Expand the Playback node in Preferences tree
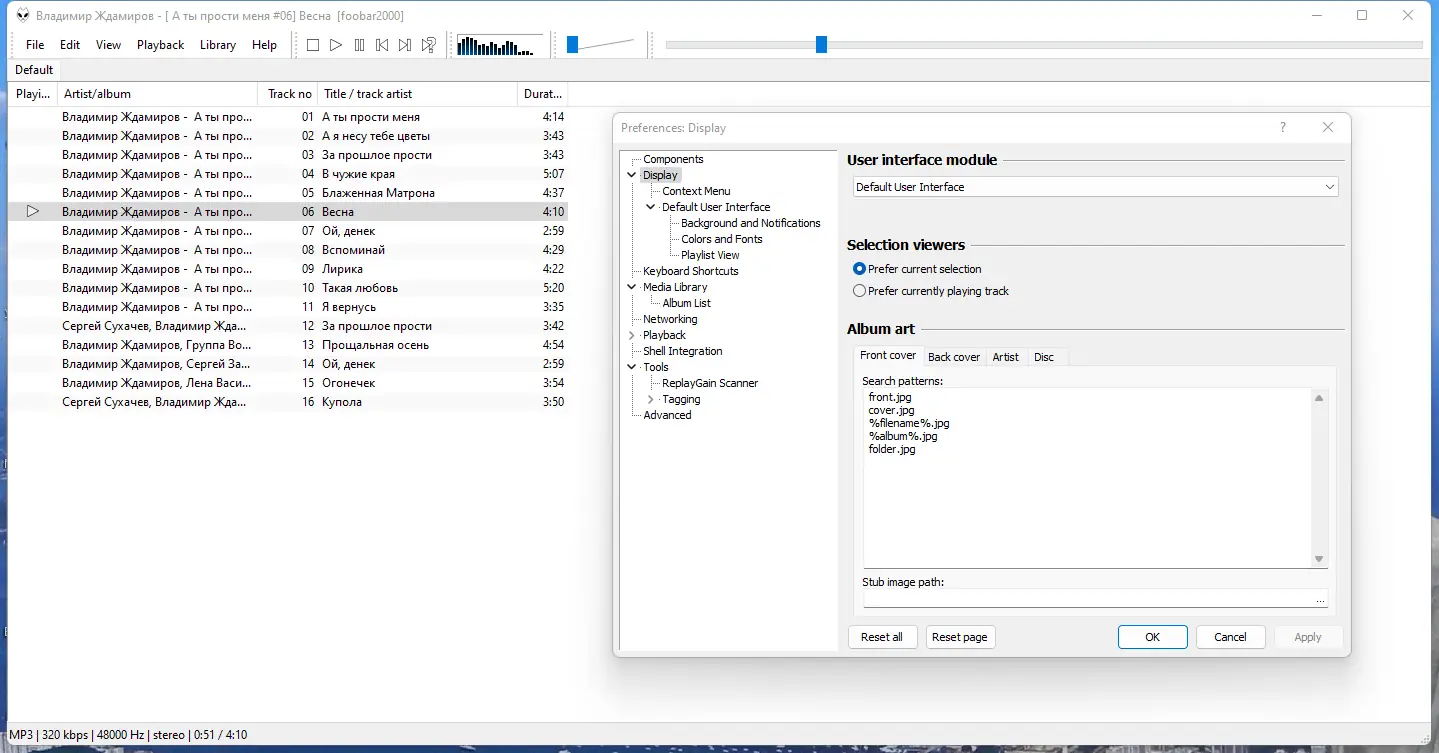Image resolution: width=1439 pixels, height=753 pixels. click(x=632, y=335)
